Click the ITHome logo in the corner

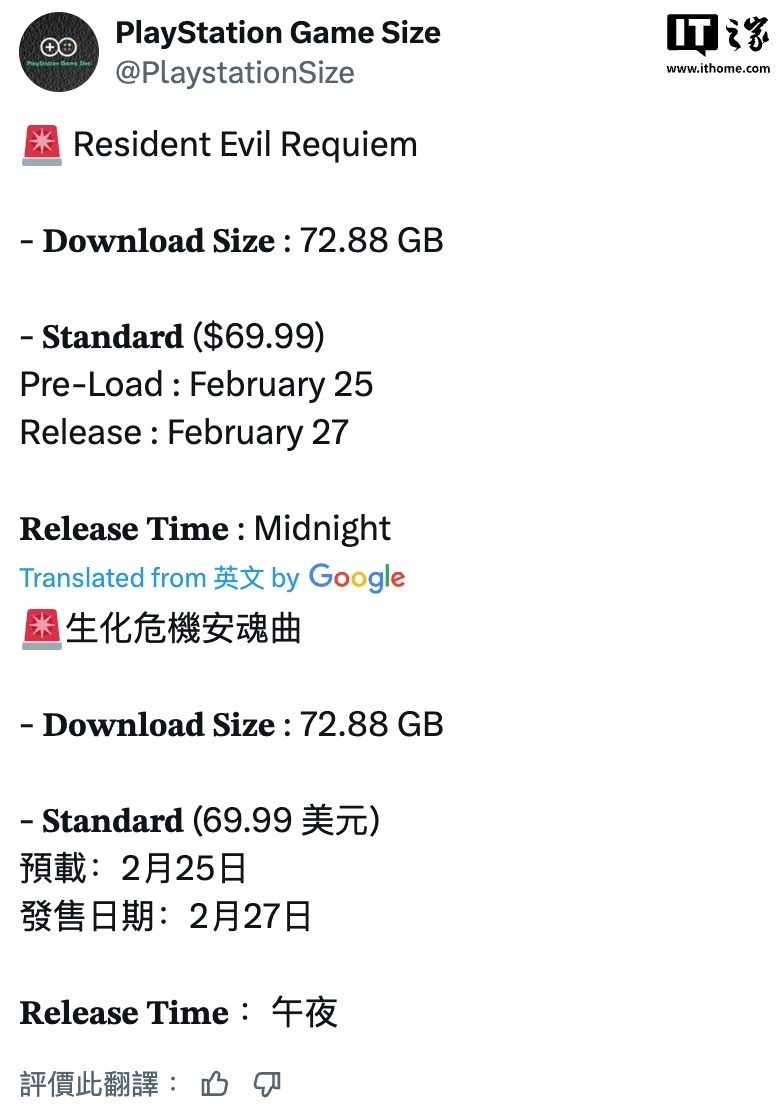(718, 37)
